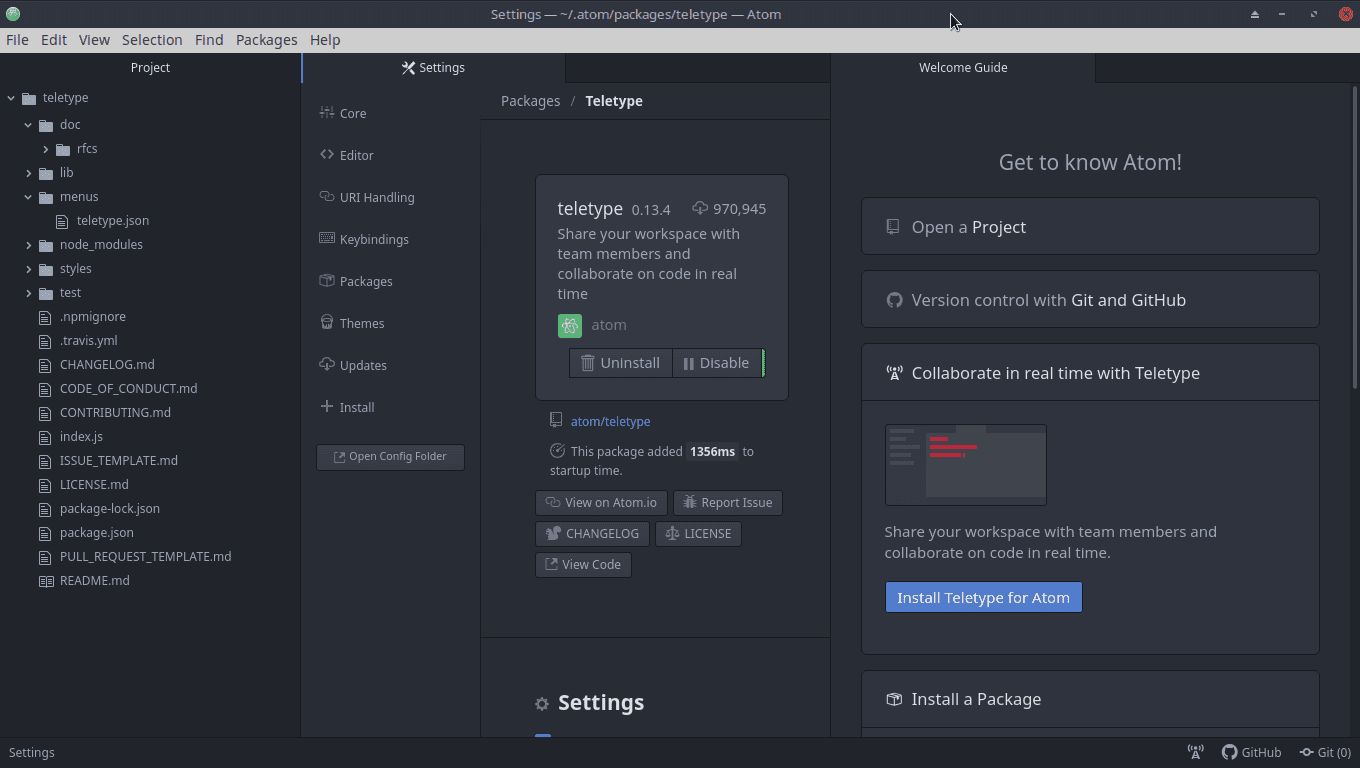This screenshot has height=768, width=1360.
Task: Open CODE_OF_CONDUCT.md in the tree
Action: click(x=129, y=389)
